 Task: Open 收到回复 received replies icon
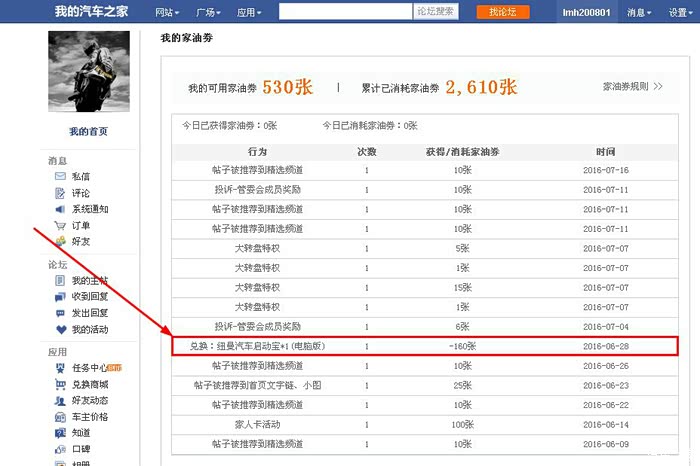tap(61, 297)
